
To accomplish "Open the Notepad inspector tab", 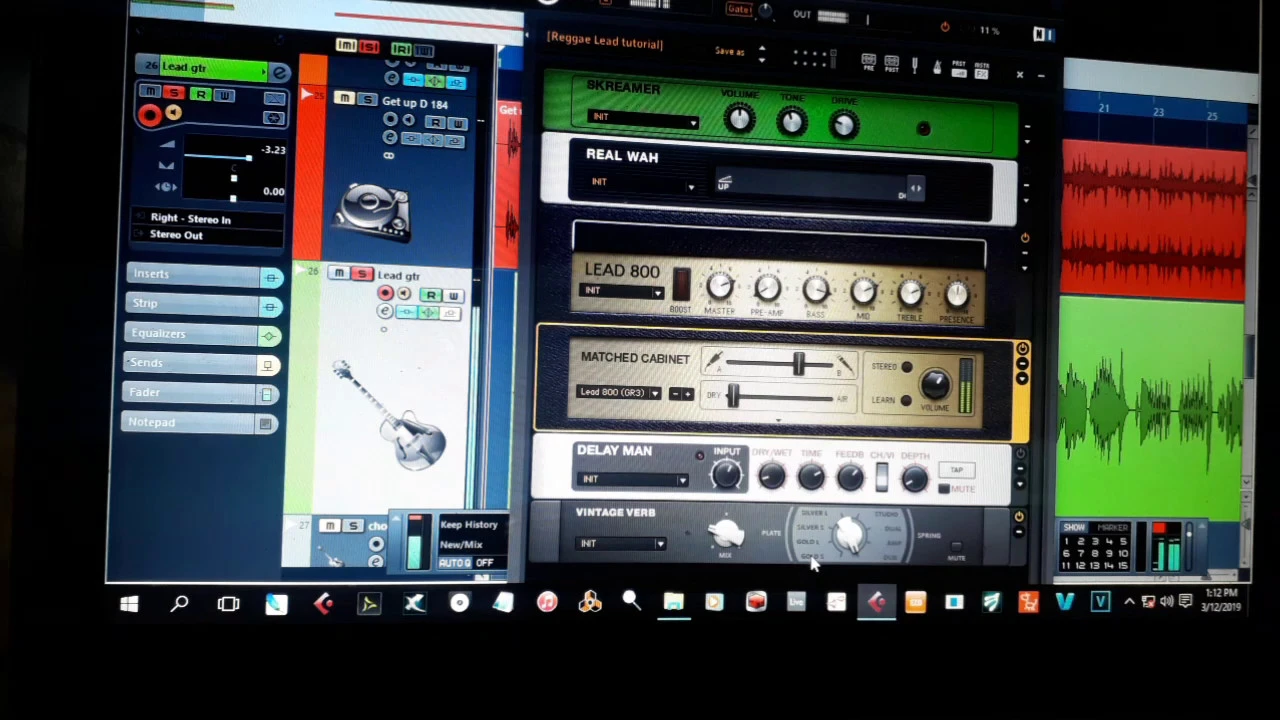I will [x=201, y=423].
